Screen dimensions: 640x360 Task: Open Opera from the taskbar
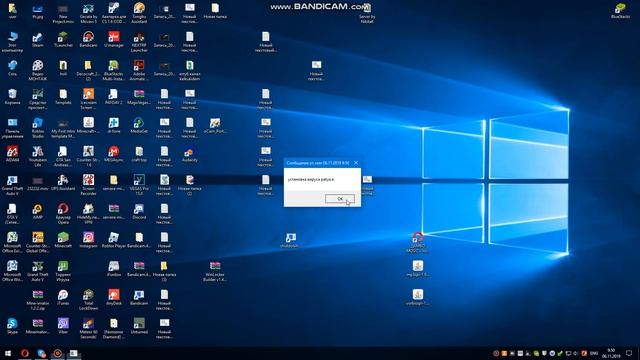tap(24, 353)
